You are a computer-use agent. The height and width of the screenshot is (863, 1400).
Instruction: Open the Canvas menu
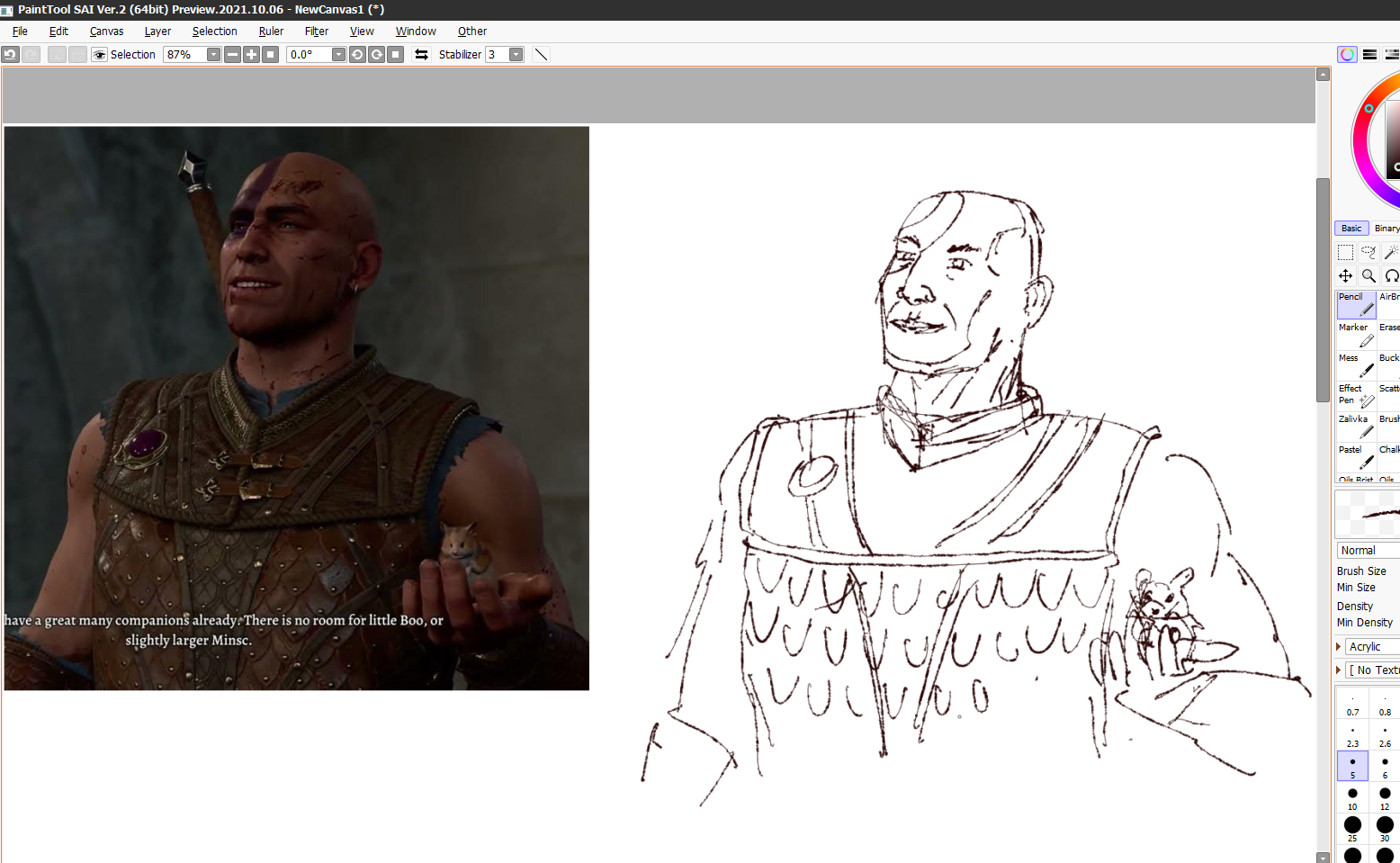tap(106, 31)
